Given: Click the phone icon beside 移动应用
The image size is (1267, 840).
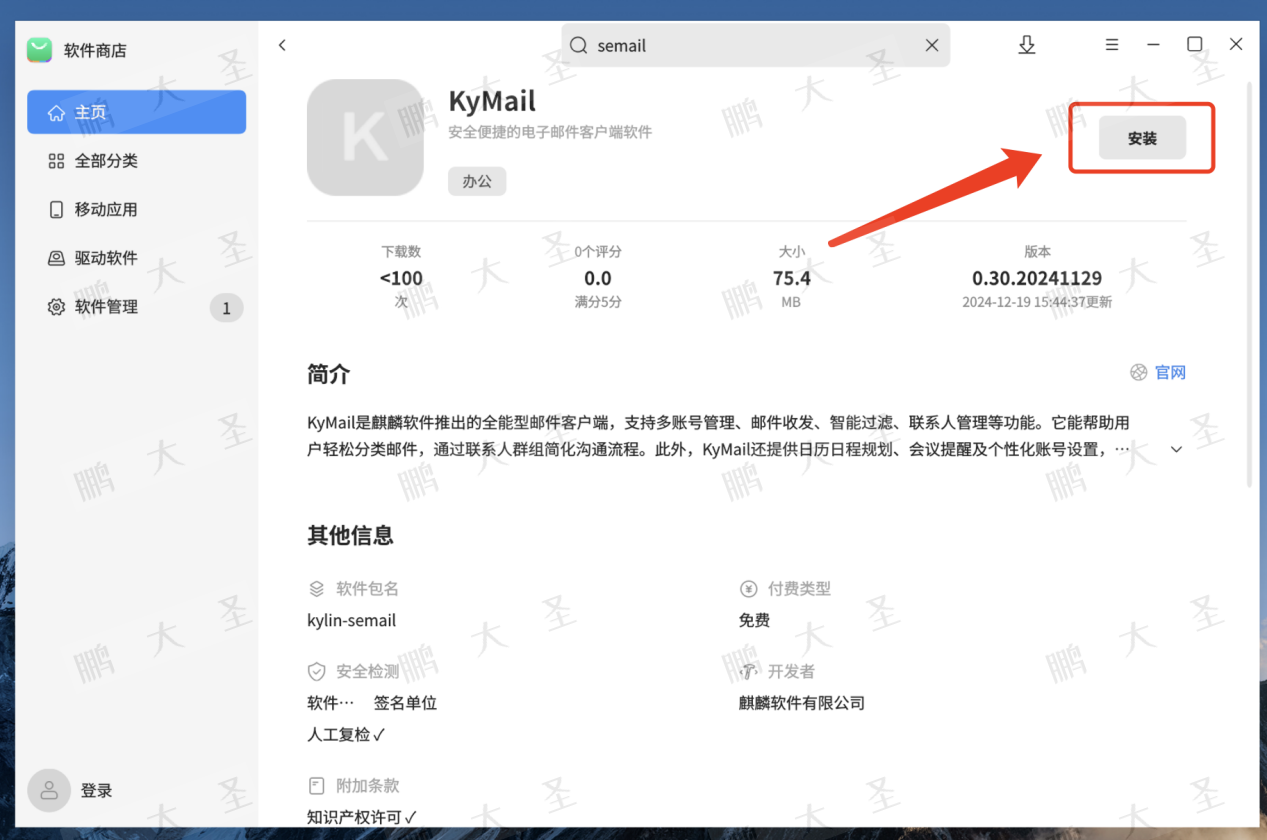Looking at the screenshot, I should coord(56,209).
